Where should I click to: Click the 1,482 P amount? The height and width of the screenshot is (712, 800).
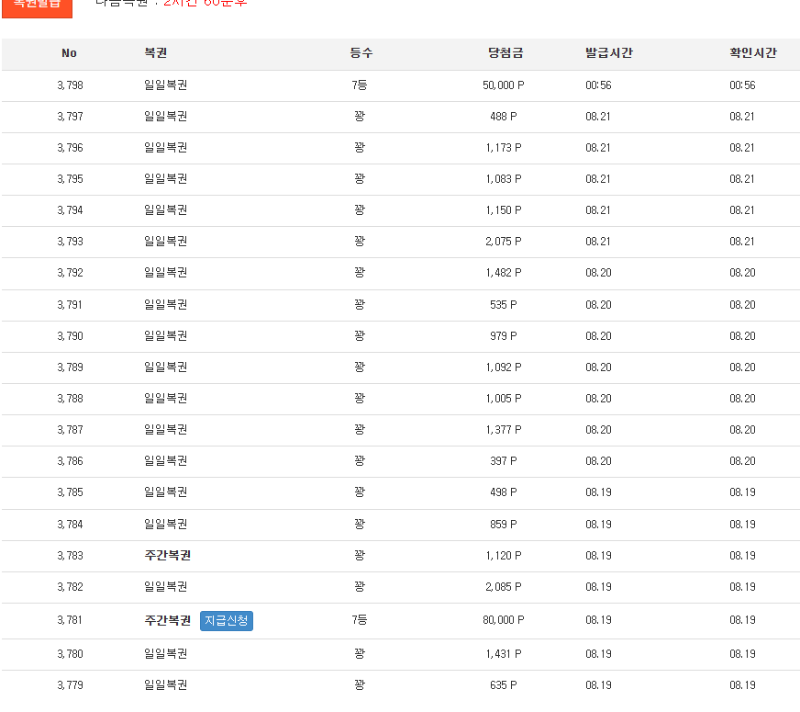503,272
